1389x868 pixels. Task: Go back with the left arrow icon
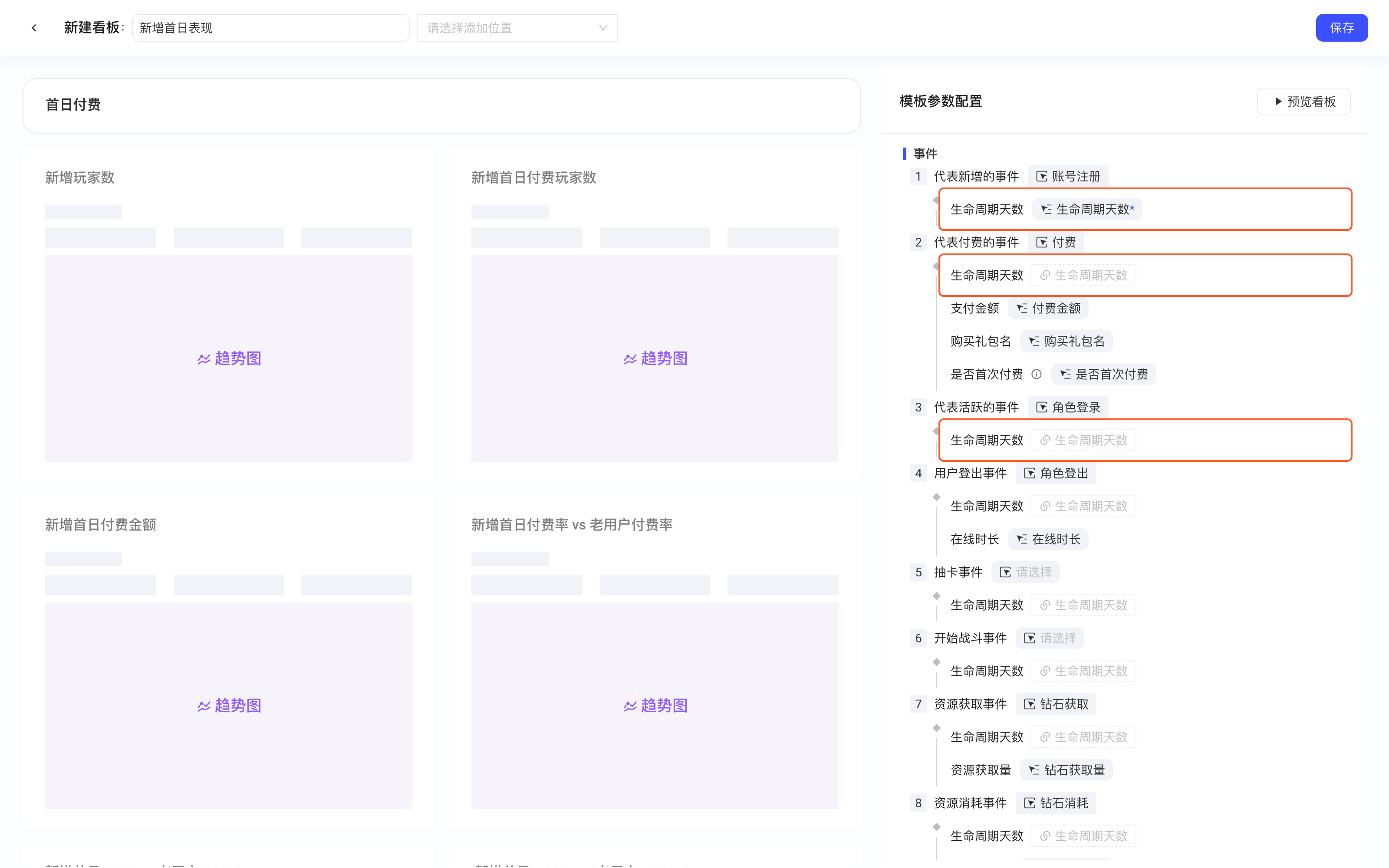(34, 27)
